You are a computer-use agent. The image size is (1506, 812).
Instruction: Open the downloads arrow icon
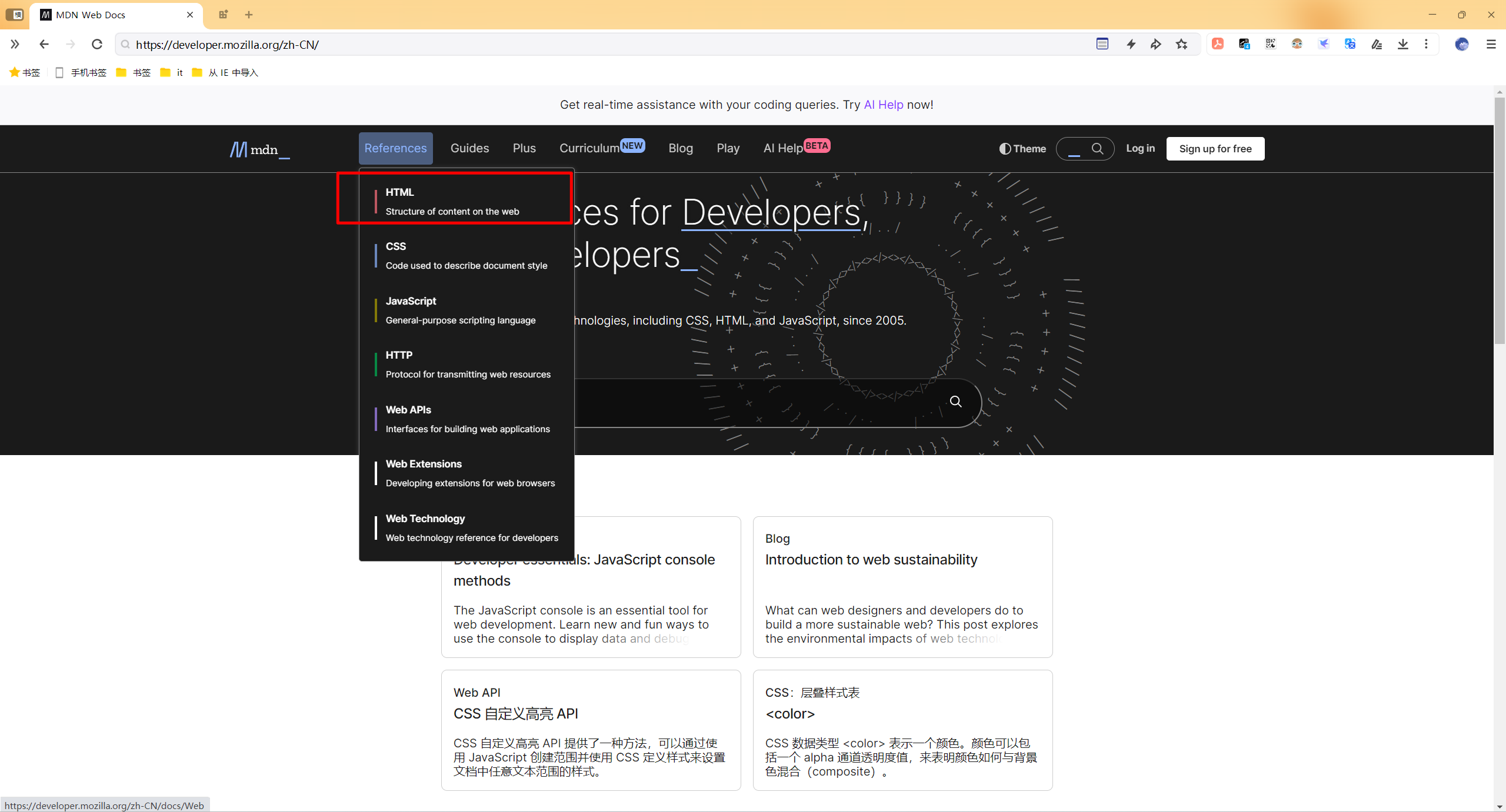tap(1403, 44)
